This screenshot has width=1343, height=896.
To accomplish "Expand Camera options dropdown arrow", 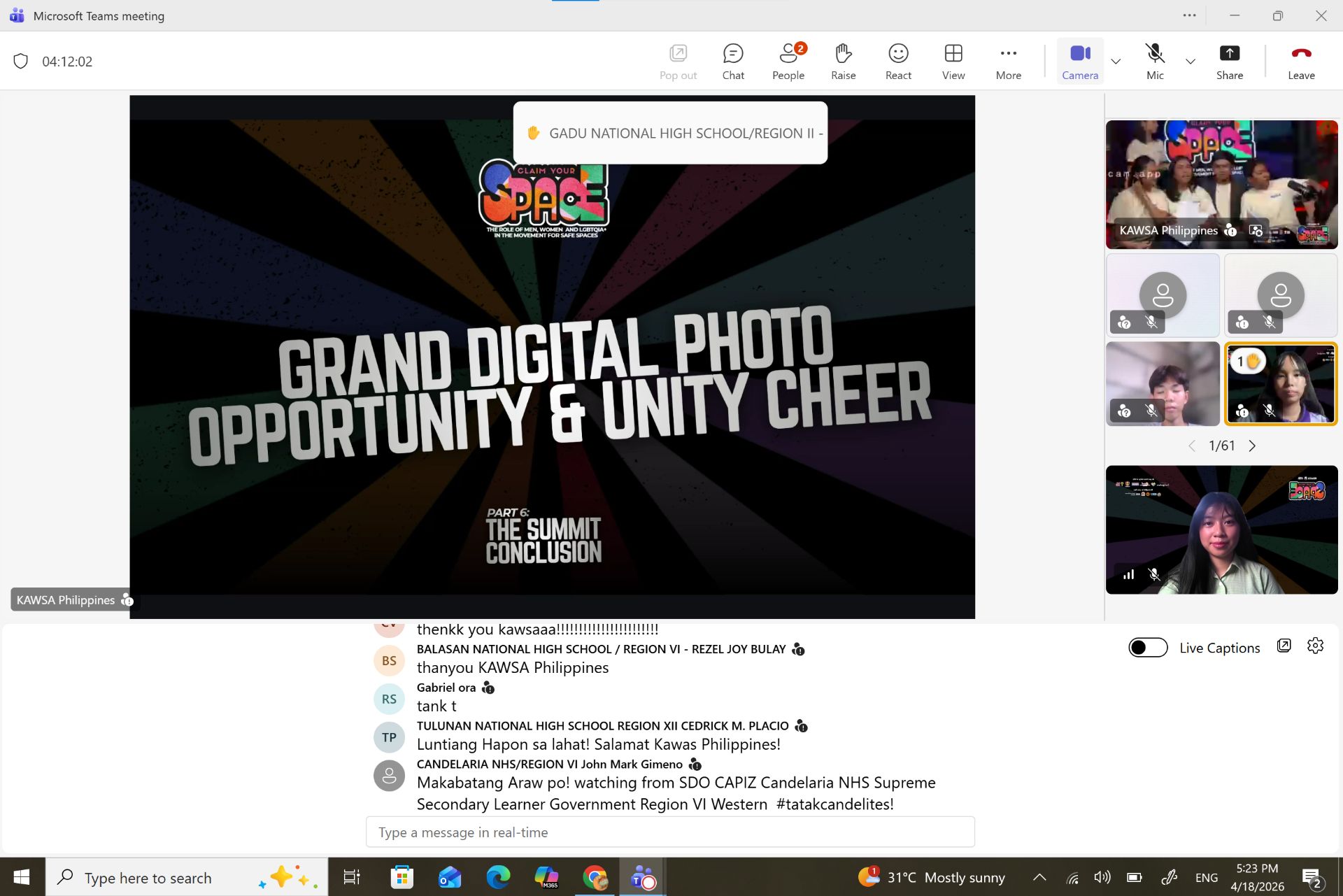I will [1116, 62].
